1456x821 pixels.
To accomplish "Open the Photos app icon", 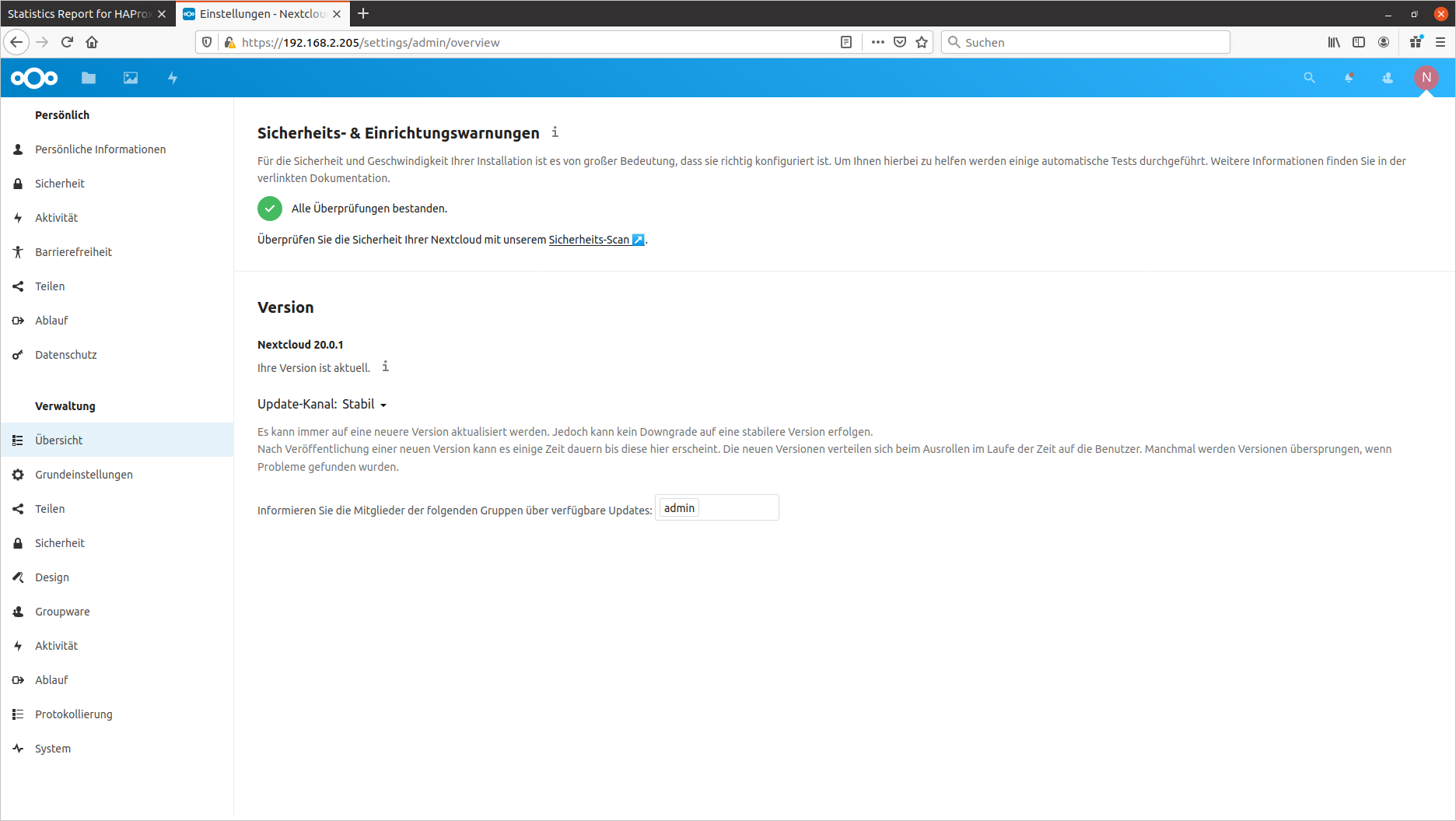I will click(x=131, y=78).
